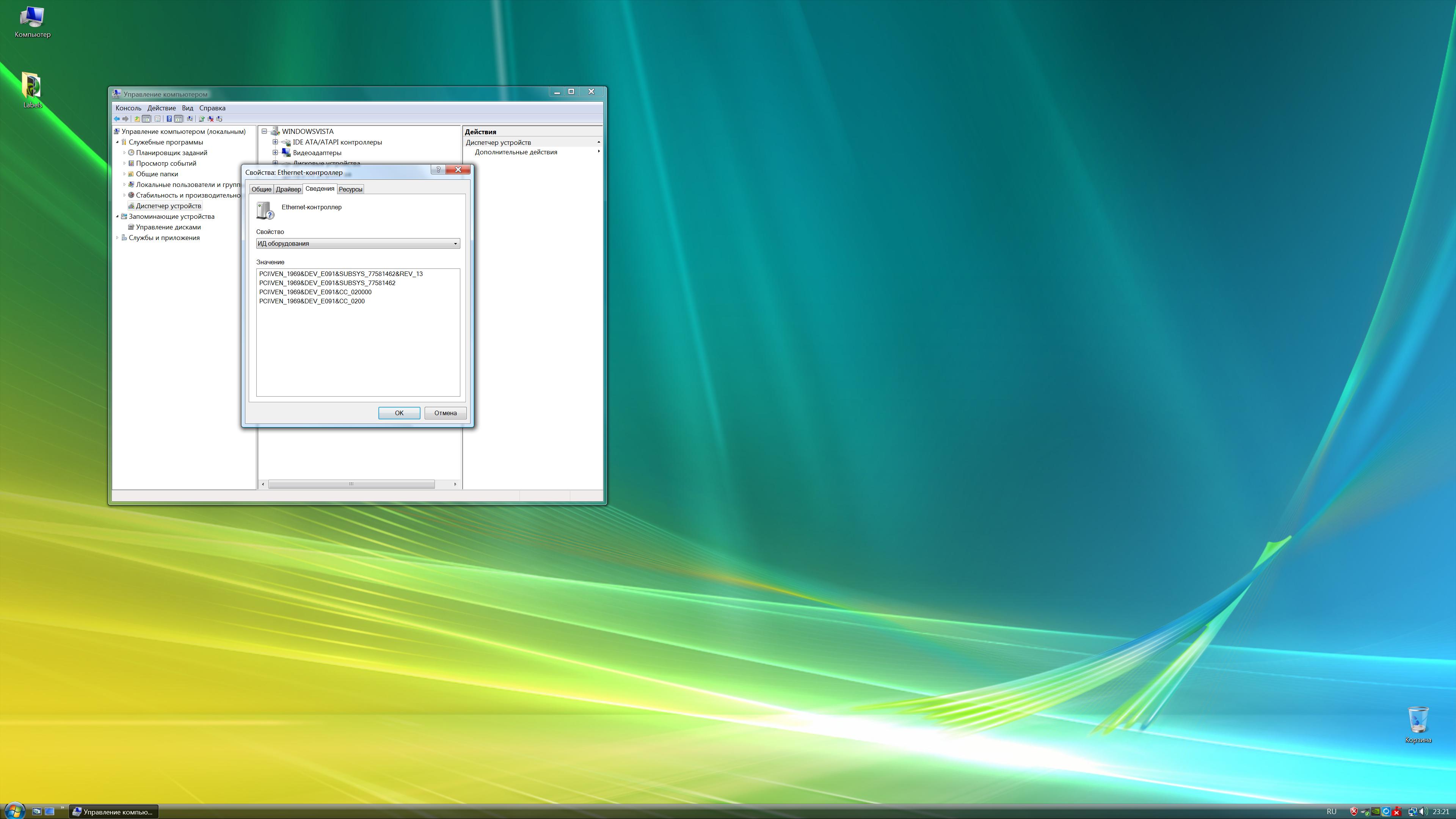Viewport: 1456px width, 819px height.
Task: Select the first hardware ID value line
Action: click(340, 273)
